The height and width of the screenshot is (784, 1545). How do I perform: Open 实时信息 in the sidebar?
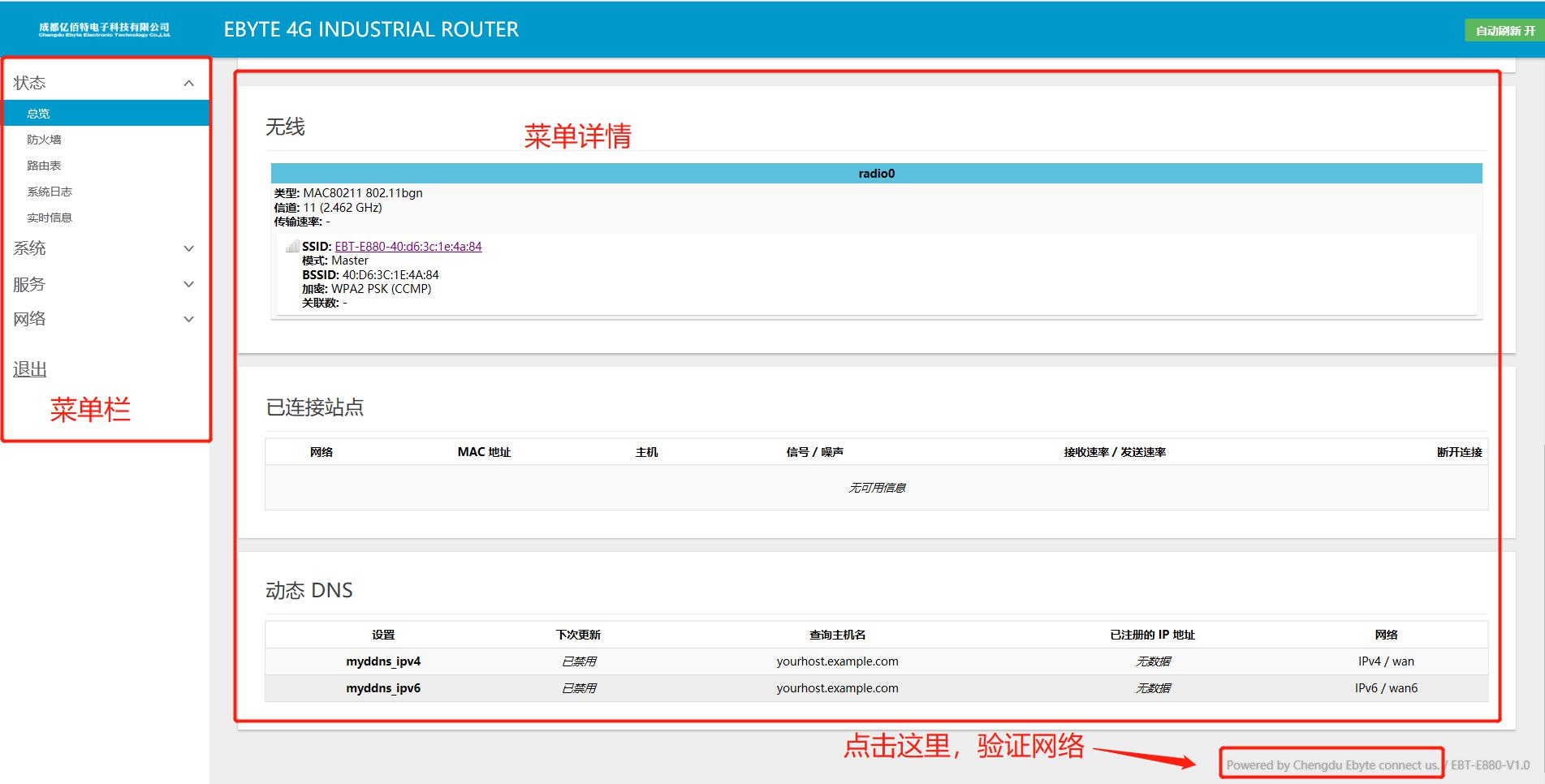click(x=50, y=218)
